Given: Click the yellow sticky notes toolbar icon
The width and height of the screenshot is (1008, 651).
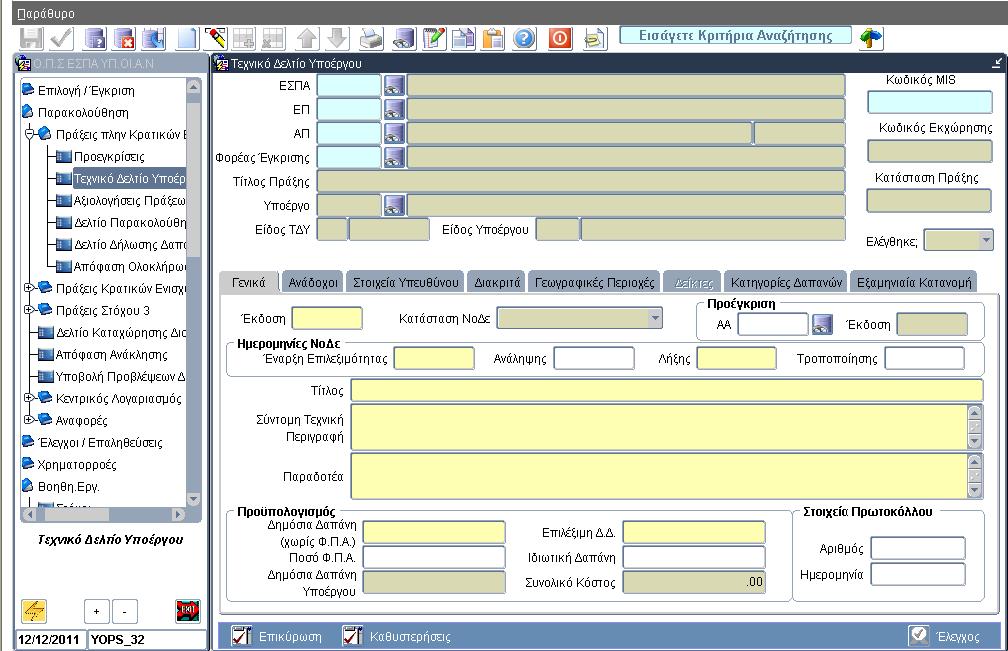Looking at the screenshot, I should click(x=595, y=39).
